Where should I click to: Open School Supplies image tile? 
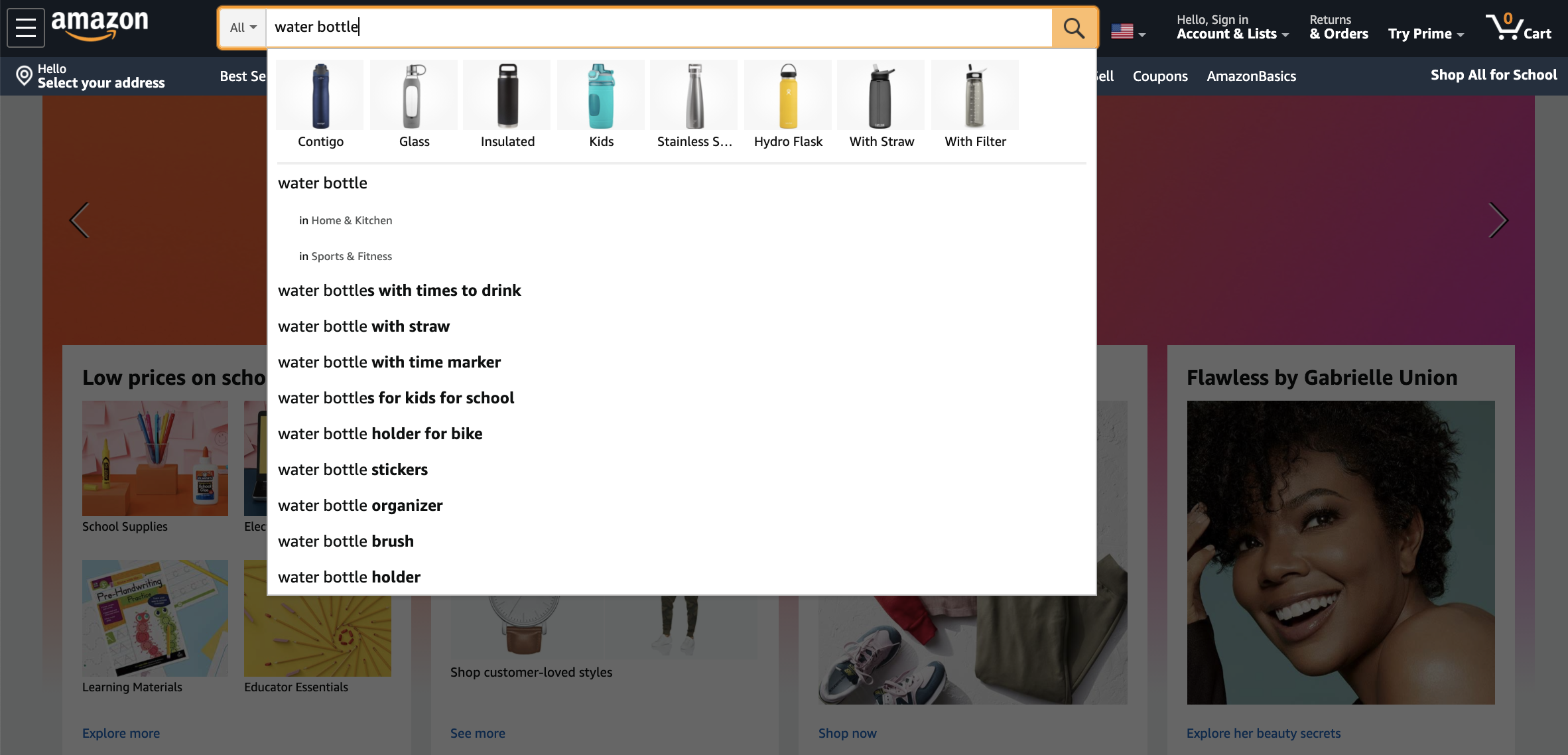[155, 458]
